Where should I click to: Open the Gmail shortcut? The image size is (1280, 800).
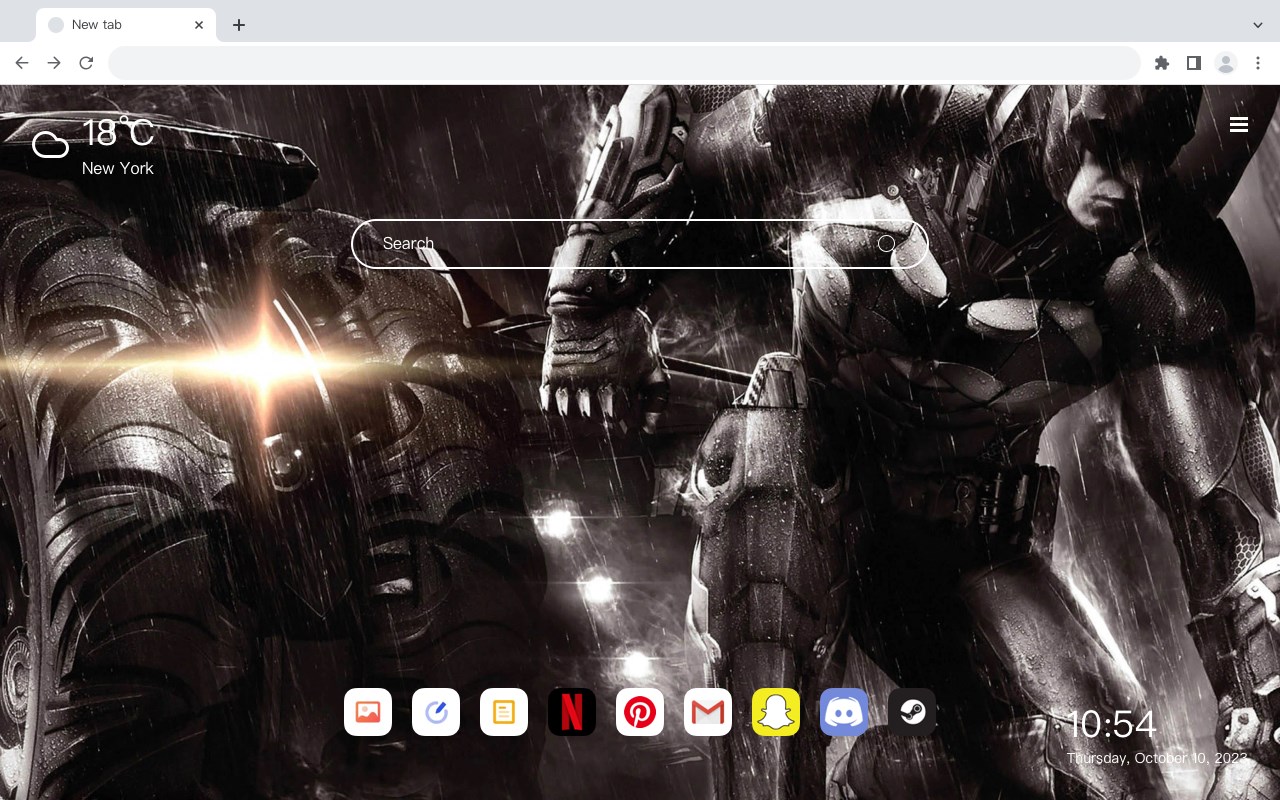pos(708,712)
